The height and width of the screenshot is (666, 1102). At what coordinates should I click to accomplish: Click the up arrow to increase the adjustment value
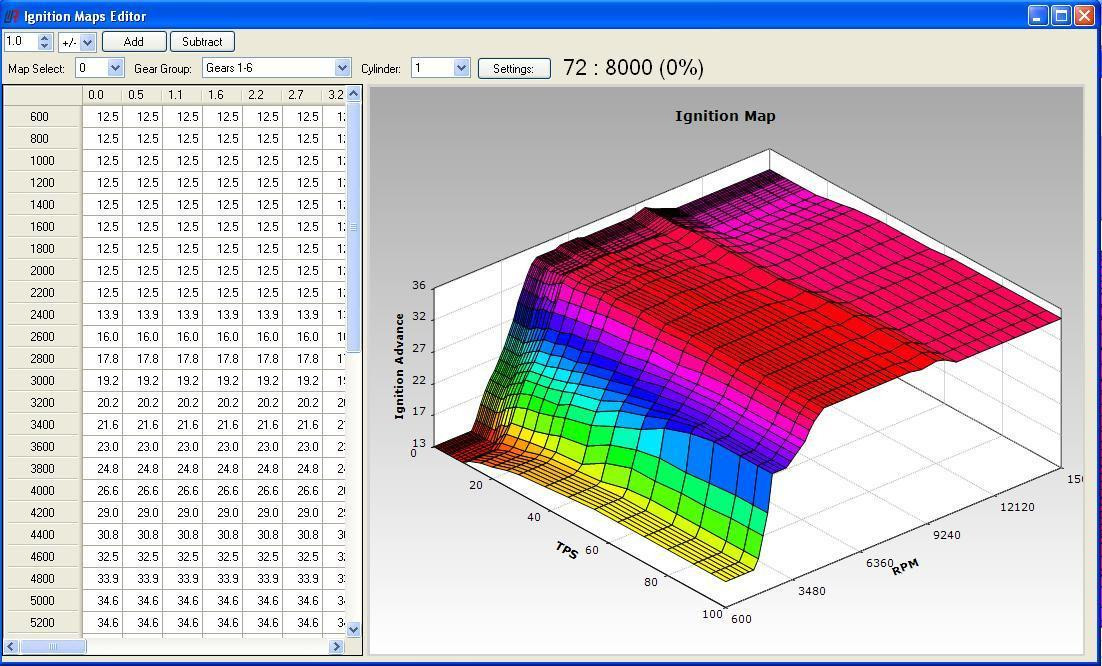44,38
